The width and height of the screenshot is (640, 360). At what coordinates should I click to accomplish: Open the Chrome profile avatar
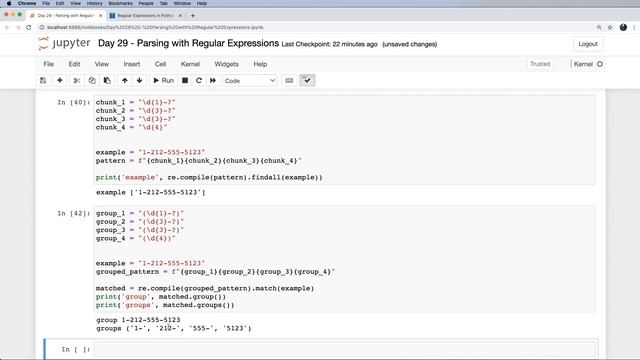click(623, 27)
